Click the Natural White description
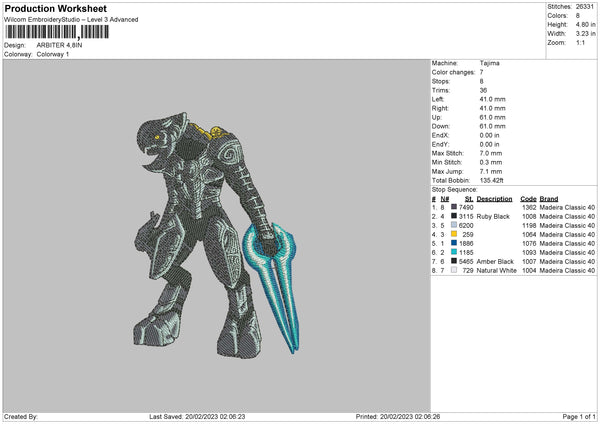 click(497, 271)
